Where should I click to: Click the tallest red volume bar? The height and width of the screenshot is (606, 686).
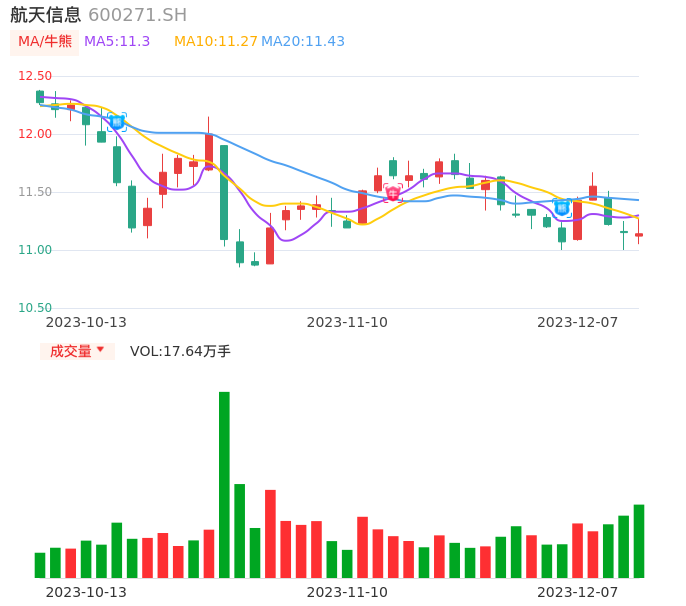(270, 533)
